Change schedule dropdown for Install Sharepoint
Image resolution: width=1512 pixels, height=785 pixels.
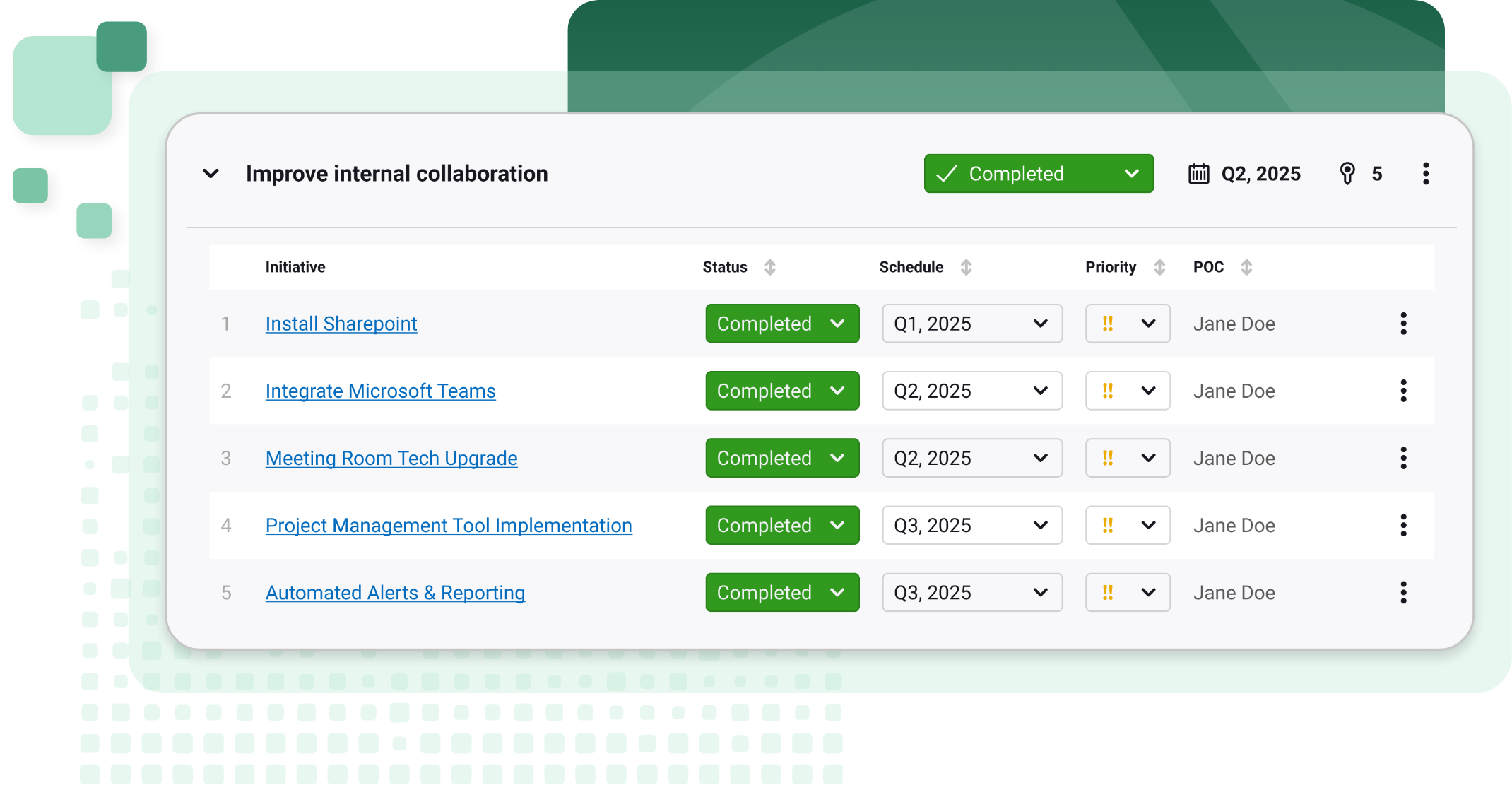971,324
